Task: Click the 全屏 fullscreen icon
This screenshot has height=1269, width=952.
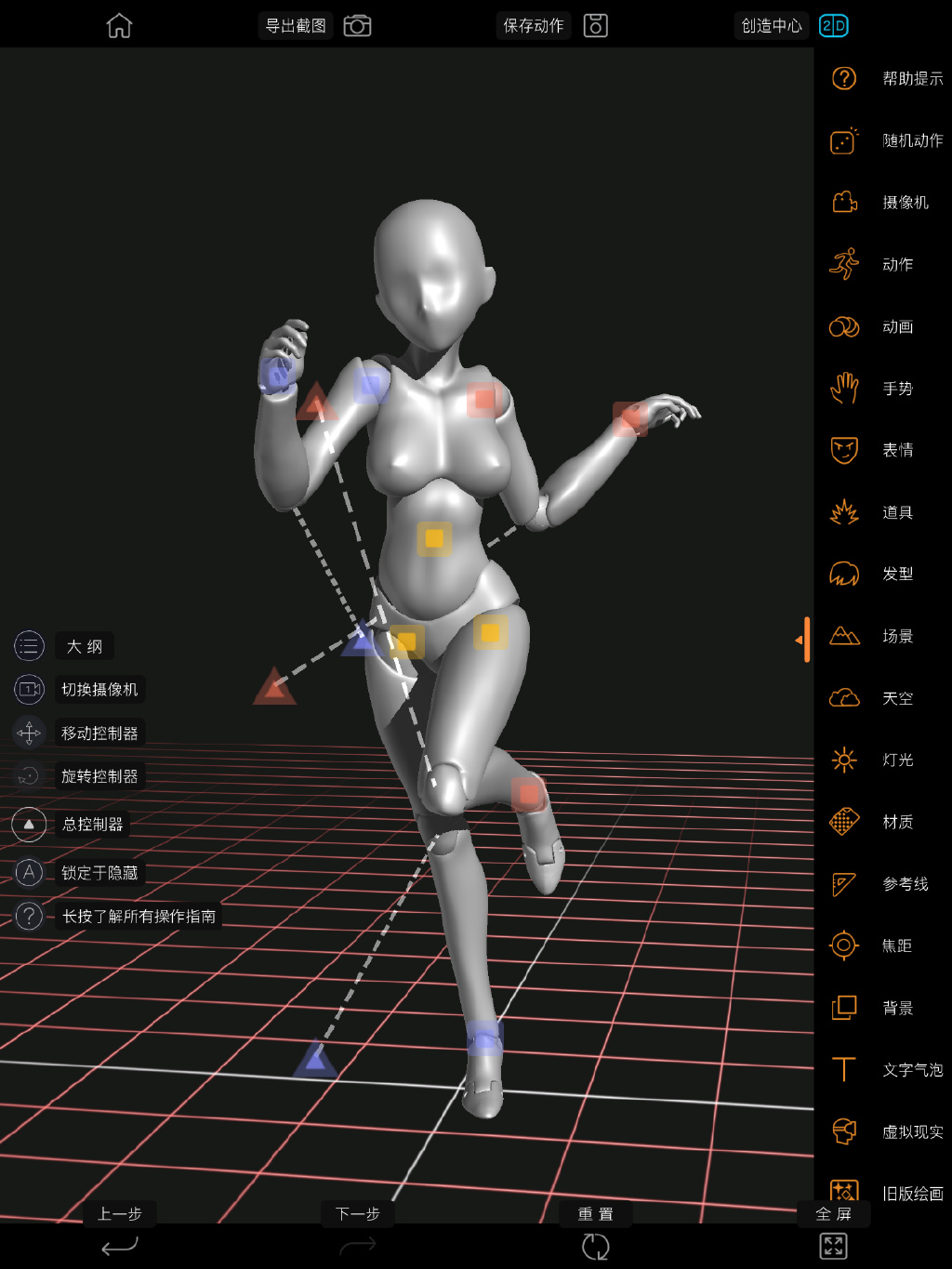Action: point(833,1246)
